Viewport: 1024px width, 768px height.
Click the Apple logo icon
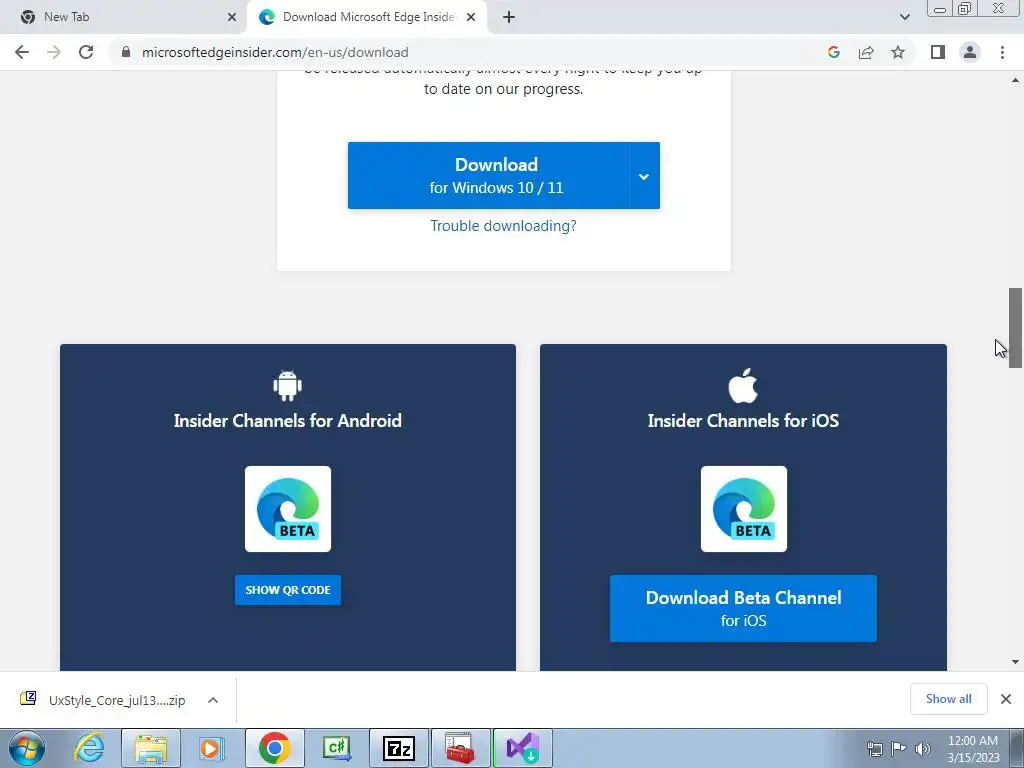tap(743, 385)
